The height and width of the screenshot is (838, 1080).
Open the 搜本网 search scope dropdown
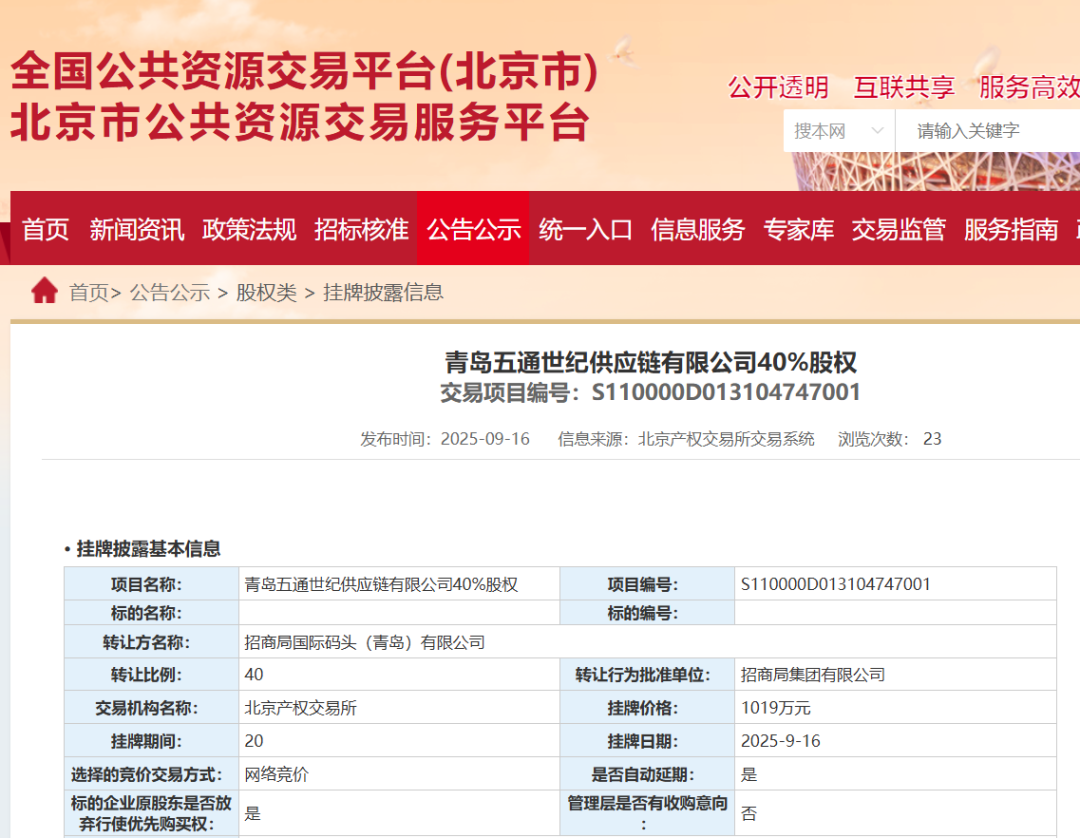point(839,131)
